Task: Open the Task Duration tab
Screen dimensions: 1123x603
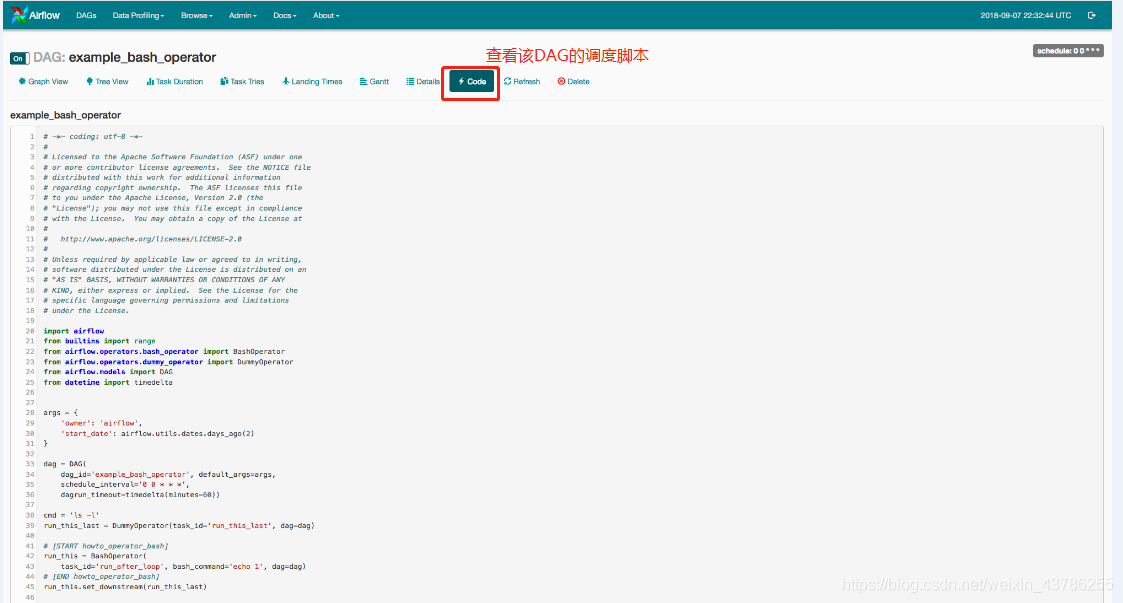Action: coord(175,82)
